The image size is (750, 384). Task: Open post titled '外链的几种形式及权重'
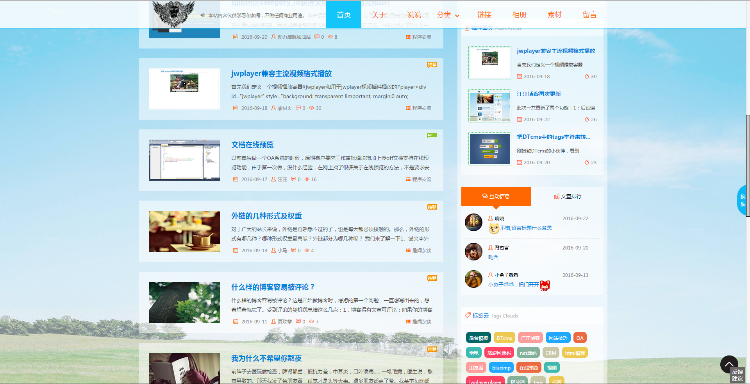coord(266,216)
